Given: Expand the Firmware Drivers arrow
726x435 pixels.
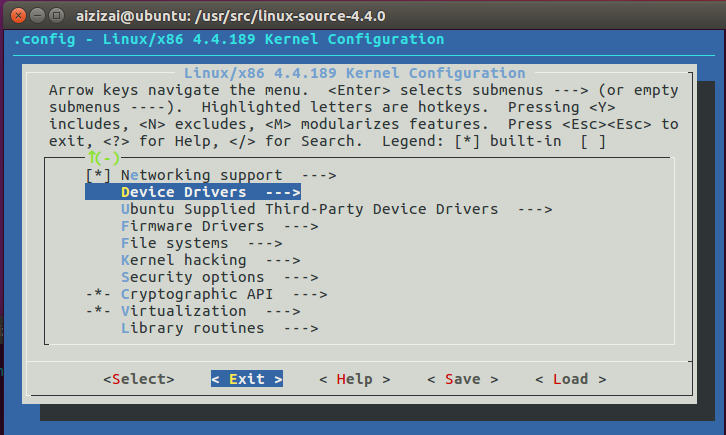Looking at the screenshot, I should click(301, 226).
